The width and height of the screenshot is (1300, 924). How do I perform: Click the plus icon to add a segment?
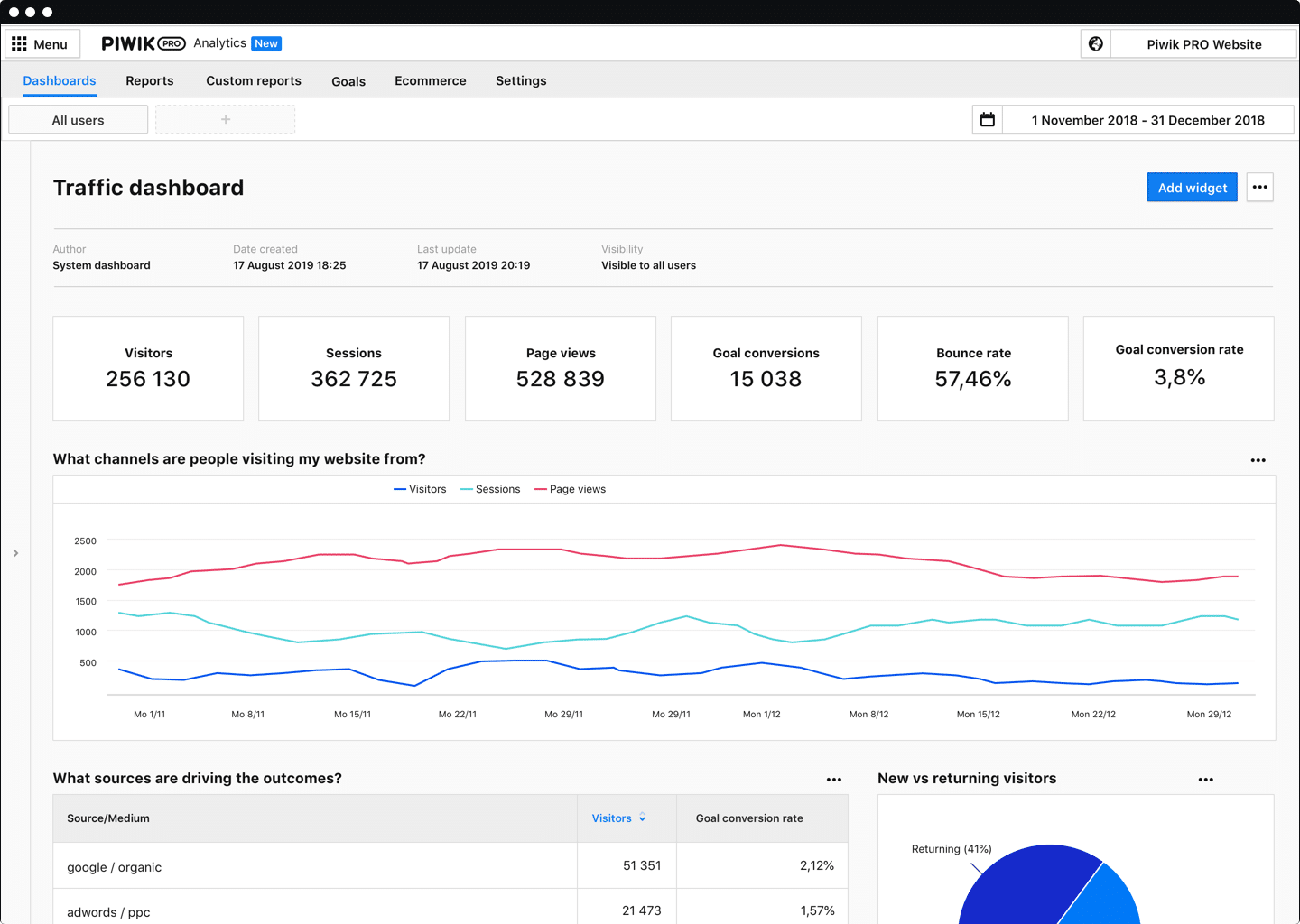[225, 118]
